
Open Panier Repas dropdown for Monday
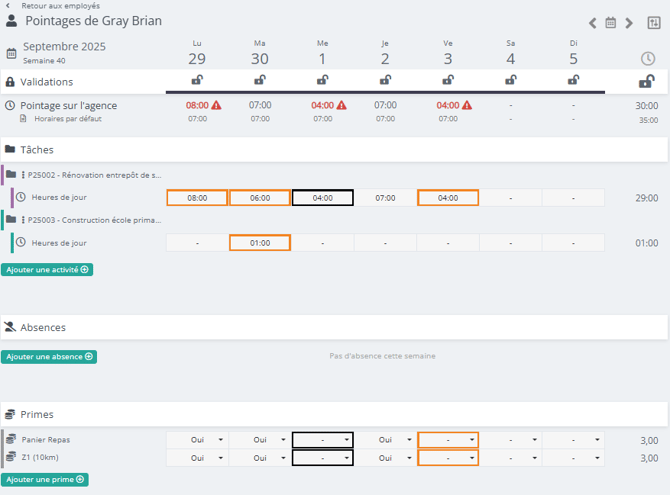coord(197,439)
